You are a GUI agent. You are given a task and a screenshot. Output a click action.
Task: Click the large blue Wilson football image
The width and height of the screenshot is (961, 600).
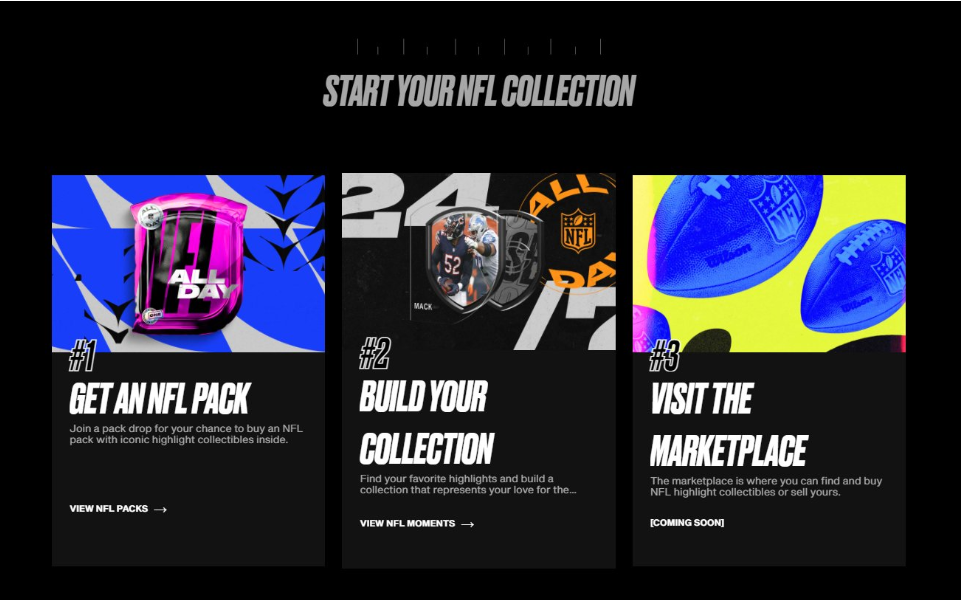tap(734, 236)
